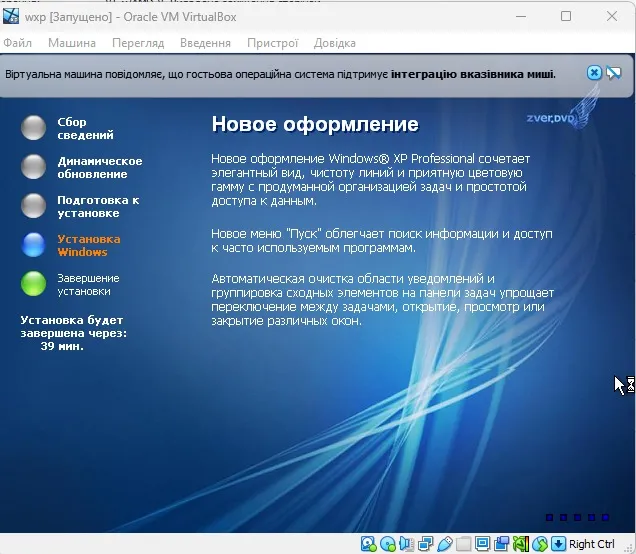The height and width of the screenshot is (554, 636).
Task: Click the orange 'Установка Windows' step
Action: [89, 245]
